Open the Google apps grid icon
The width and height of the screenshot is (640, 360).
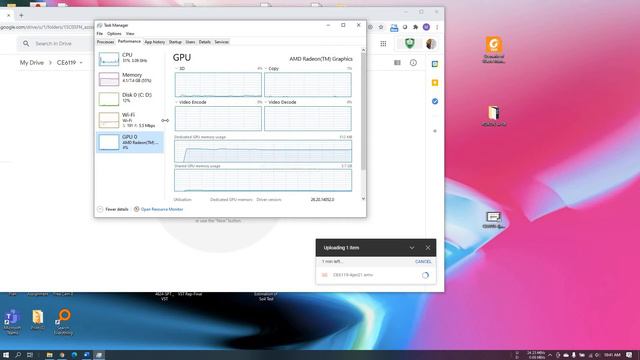(x=383, y=44)
